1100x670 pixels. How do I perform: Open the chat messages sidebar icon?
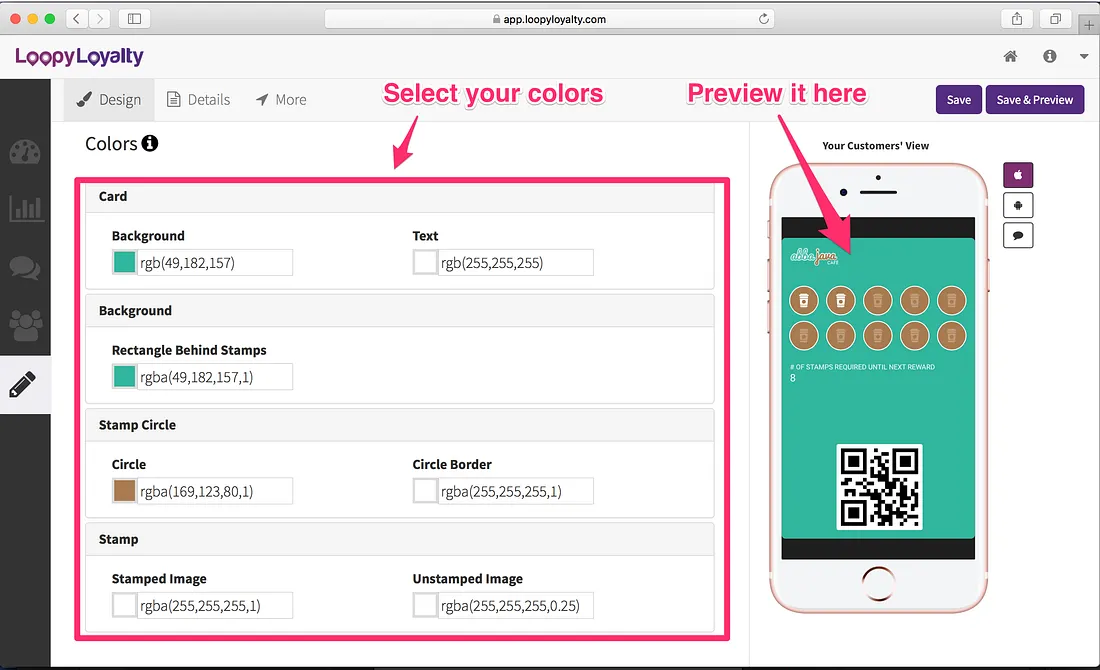[25, 267]
